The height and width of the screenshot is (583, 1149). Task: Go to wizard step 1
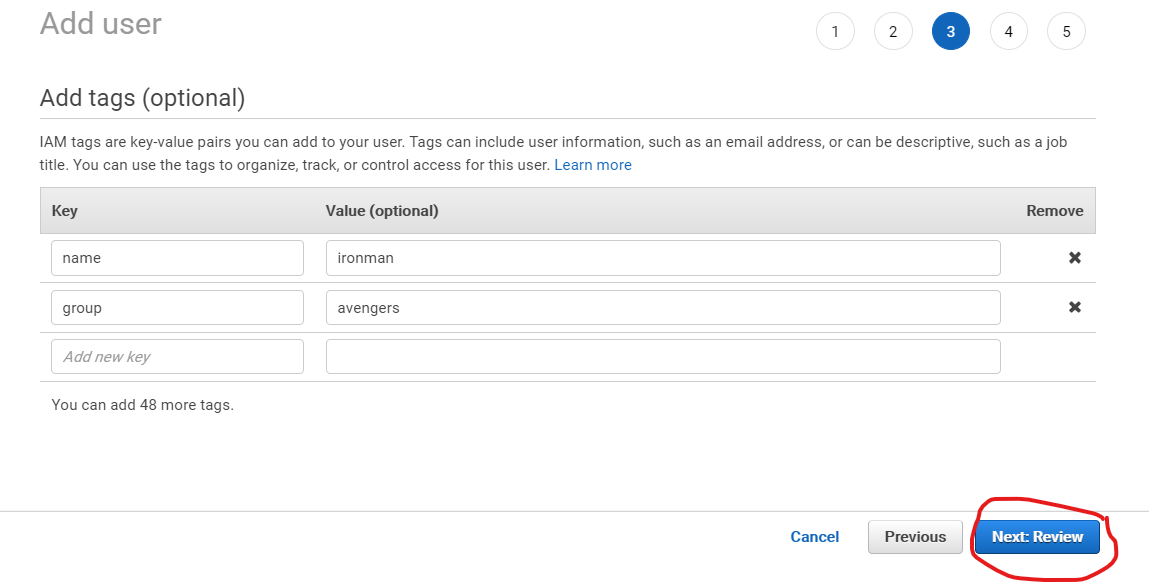[835, 31]
